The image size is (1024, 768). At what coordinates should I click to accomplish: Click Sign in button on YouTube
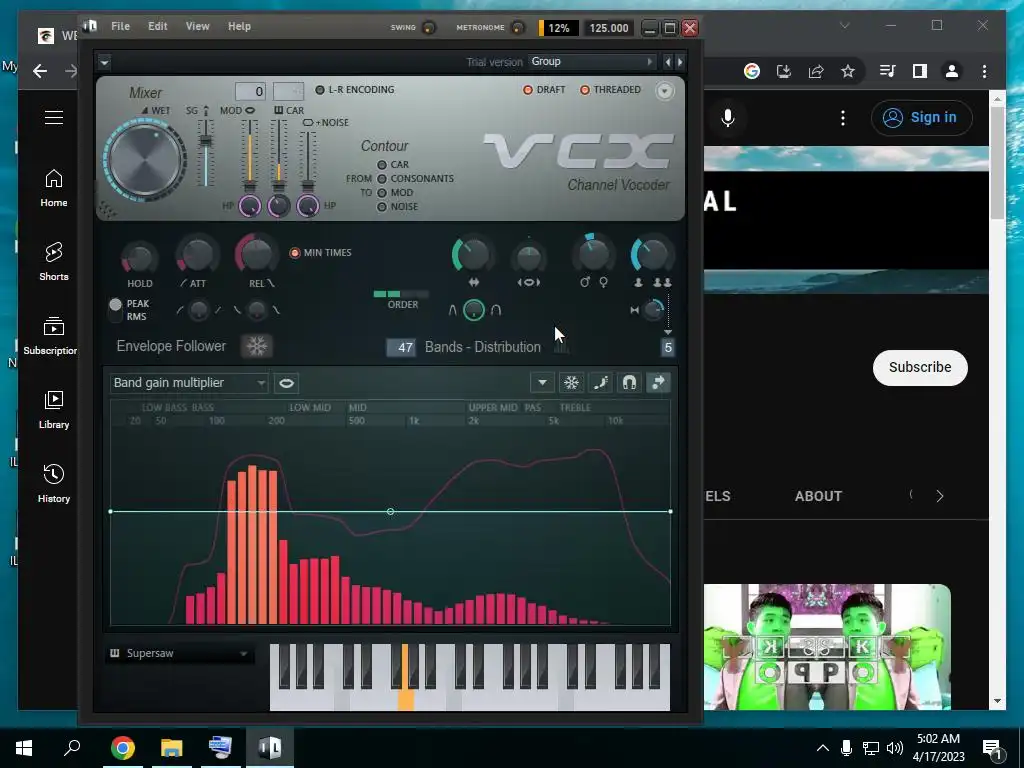(921, 118)
